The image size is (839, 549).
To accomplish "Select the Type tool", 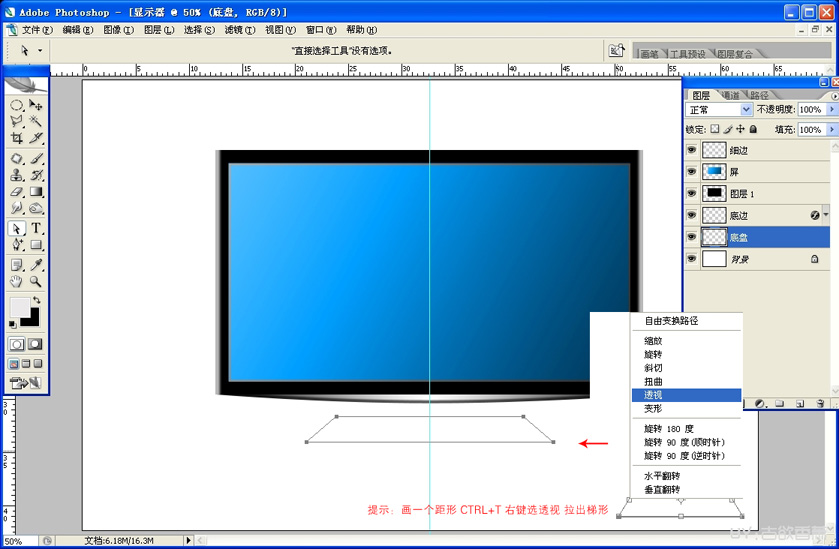I will 36,228.
